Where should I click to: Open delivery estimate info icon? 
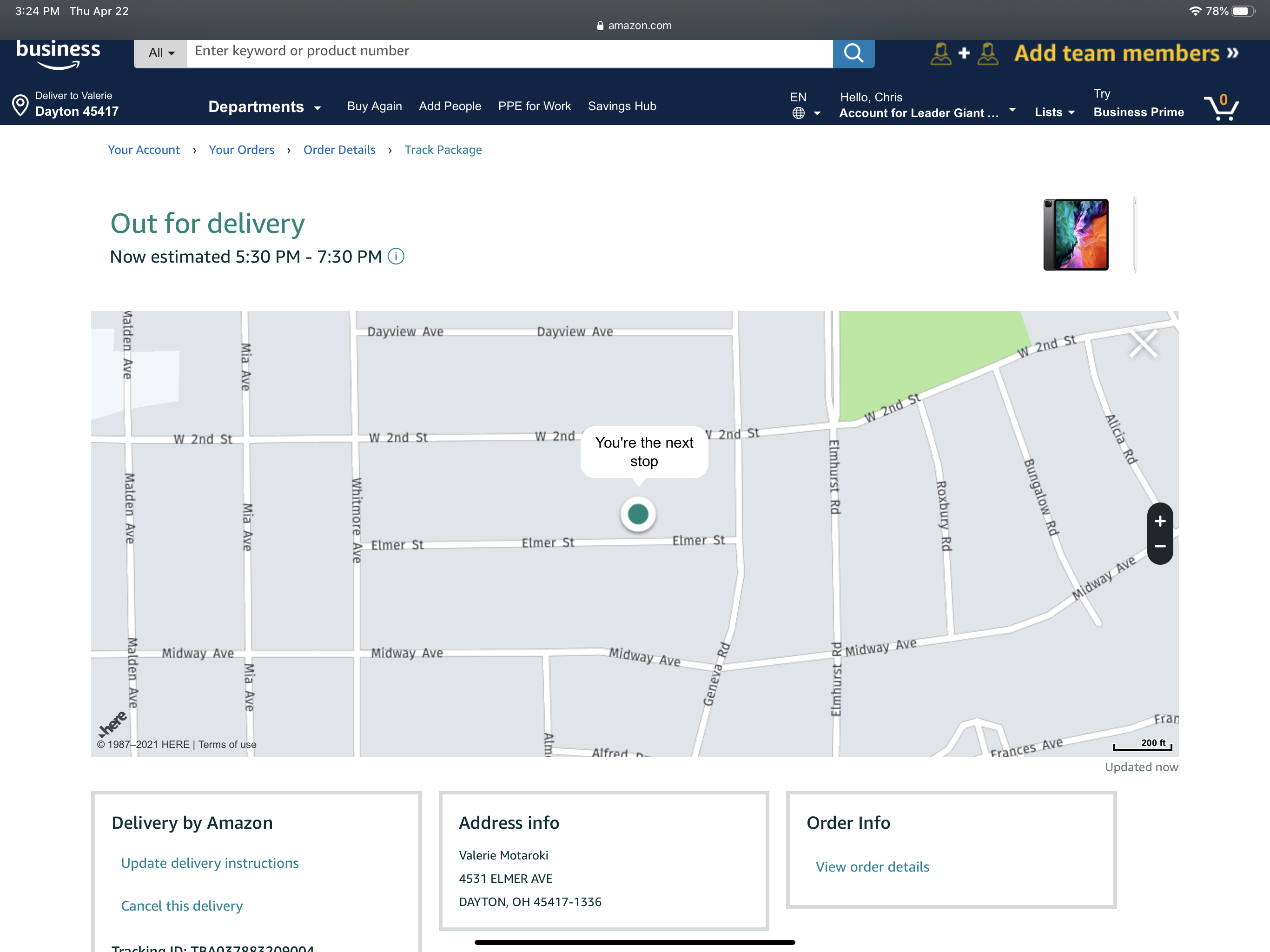396,256
